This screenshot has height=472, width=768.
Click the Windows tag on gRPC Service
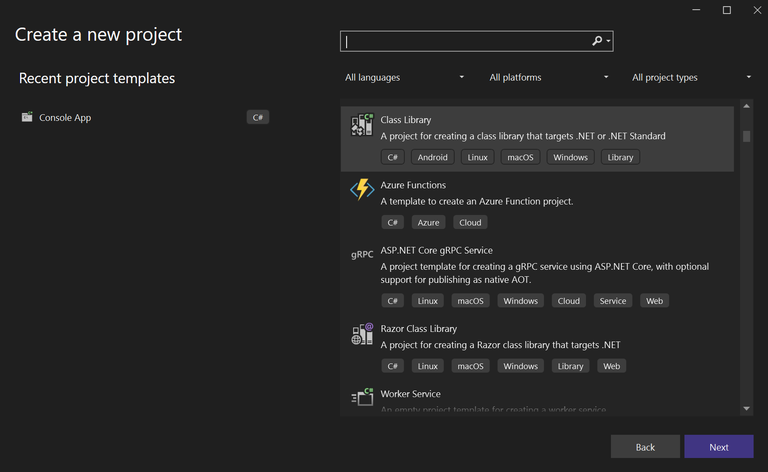coord(520,301)
